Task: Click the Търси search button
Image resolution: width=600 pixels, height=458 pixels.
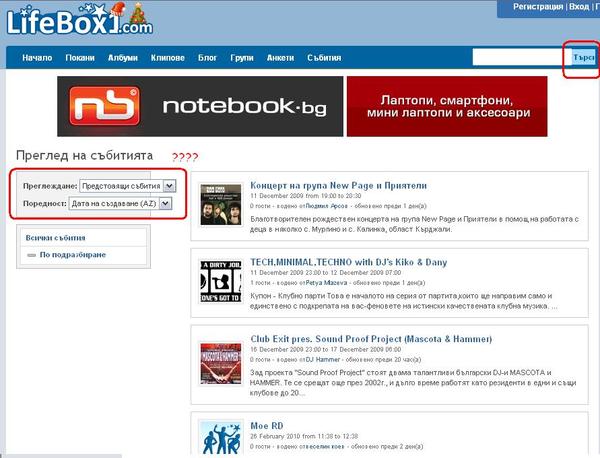Action: 584,57
